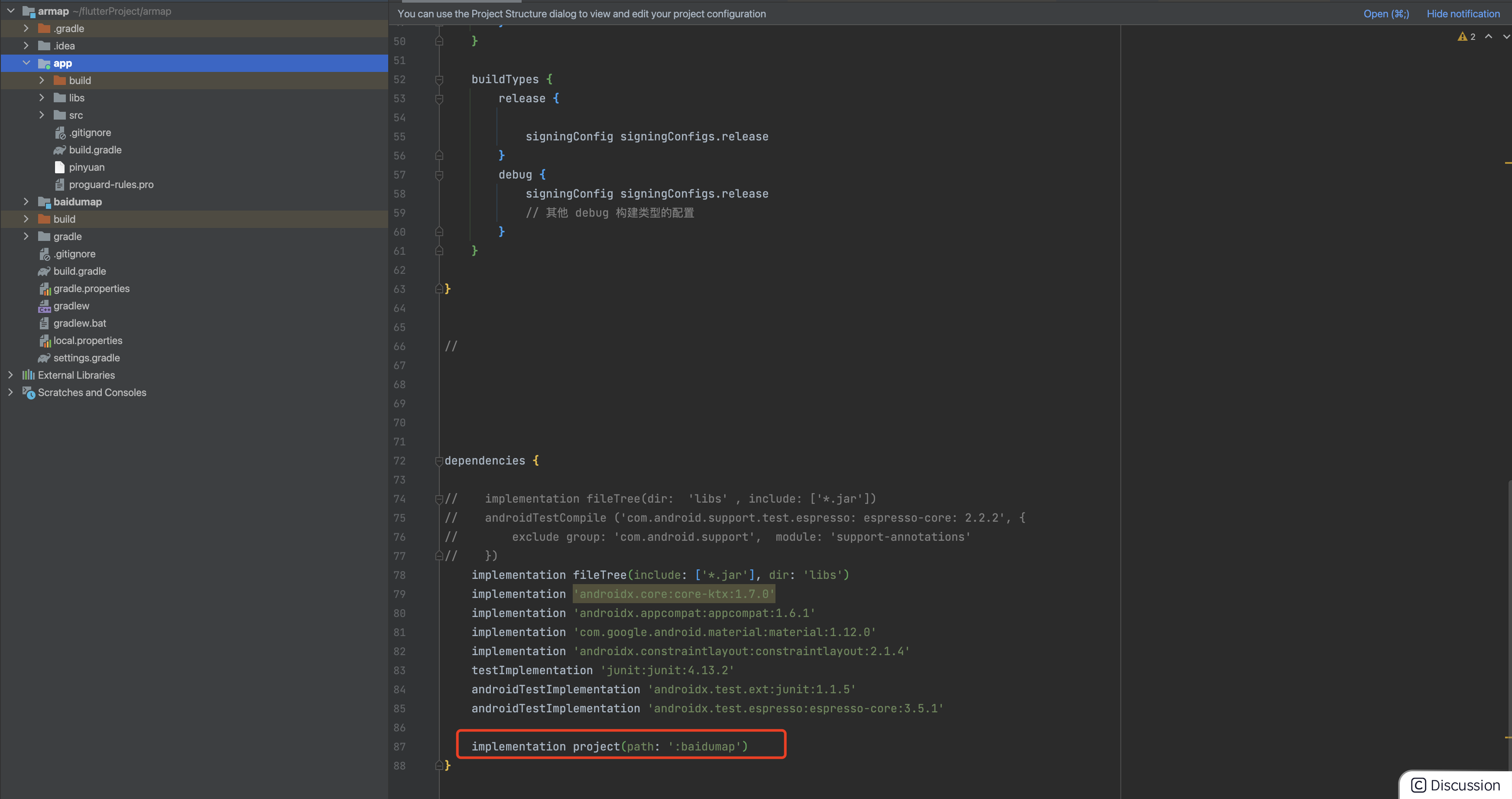Expand the gradle folder in project root
This screenshot has height=799, width=1512.
tap(26, 236)
